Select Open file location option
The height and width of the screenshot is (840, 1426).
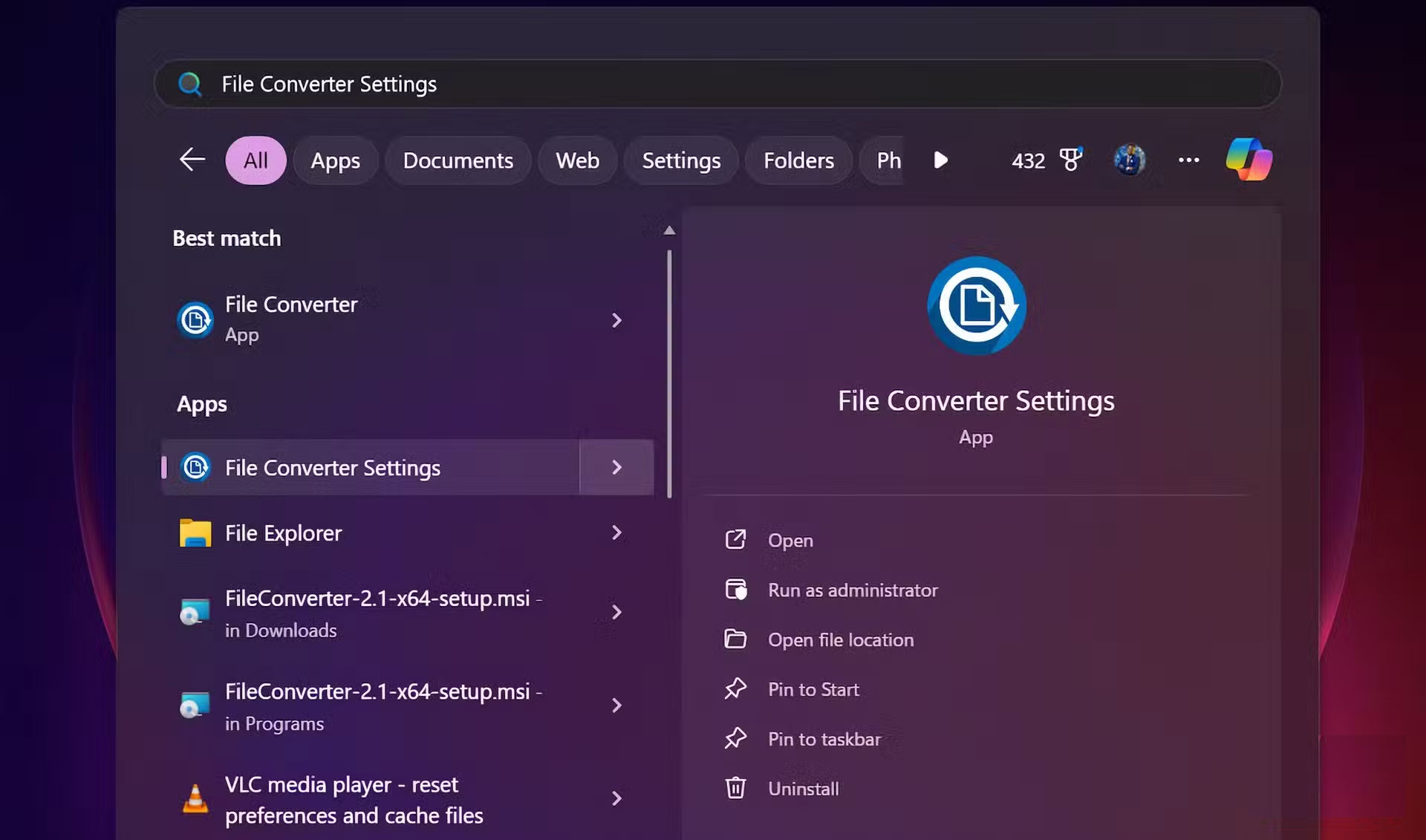[x=840, y=639]
